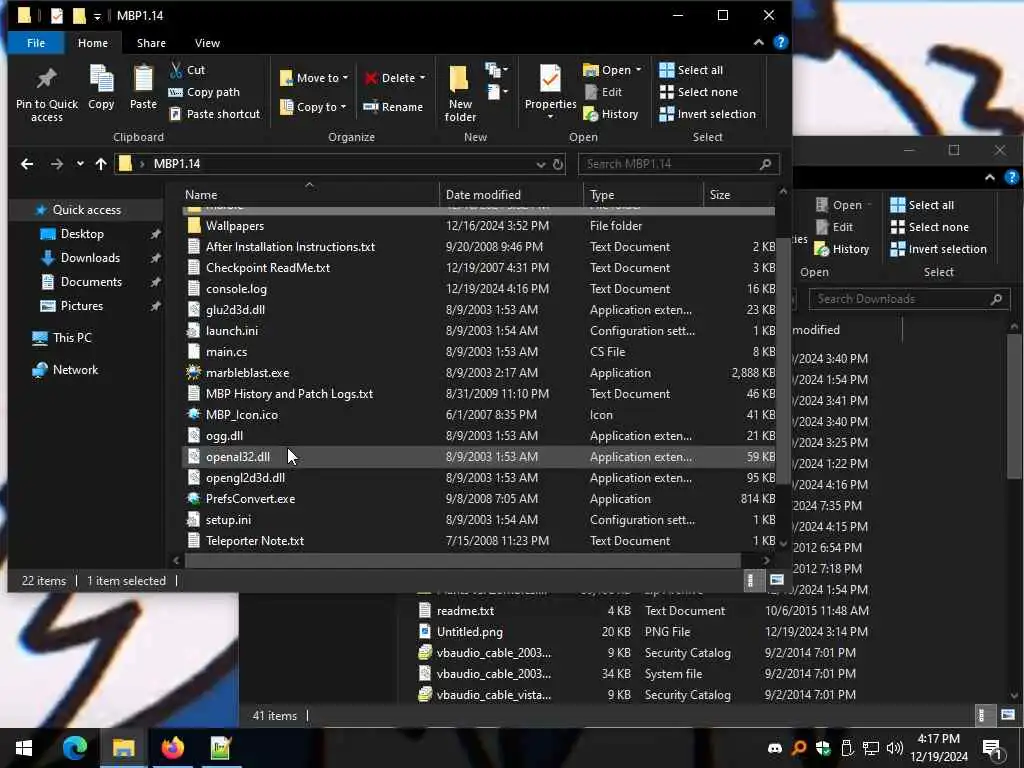This screenshot has height=768, width=1024.
Task: Click the Windows Start button
Action: 24,748
